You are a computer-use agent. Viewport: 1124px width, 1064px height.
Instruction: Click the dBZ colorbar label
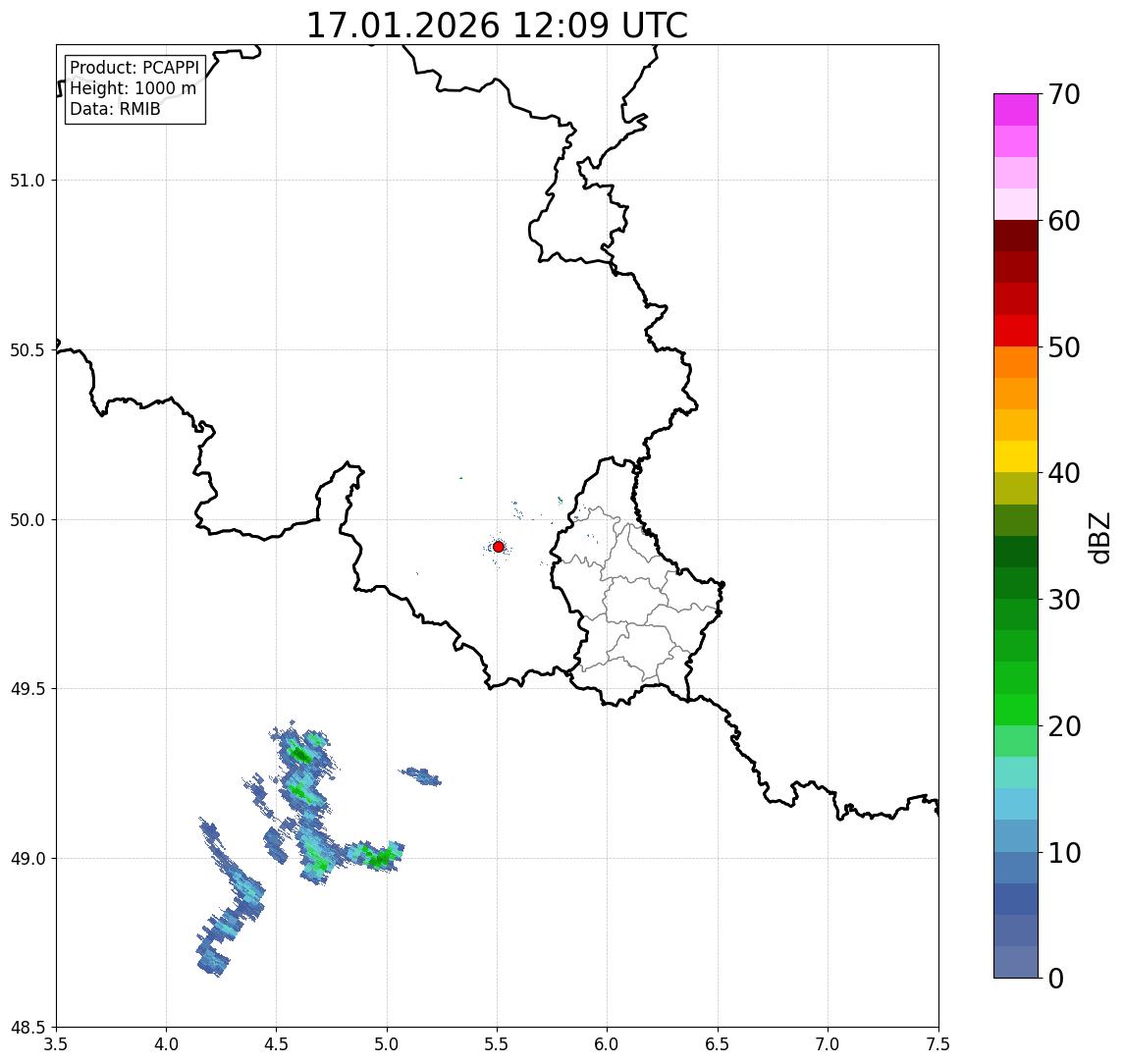click(1100, 536)
